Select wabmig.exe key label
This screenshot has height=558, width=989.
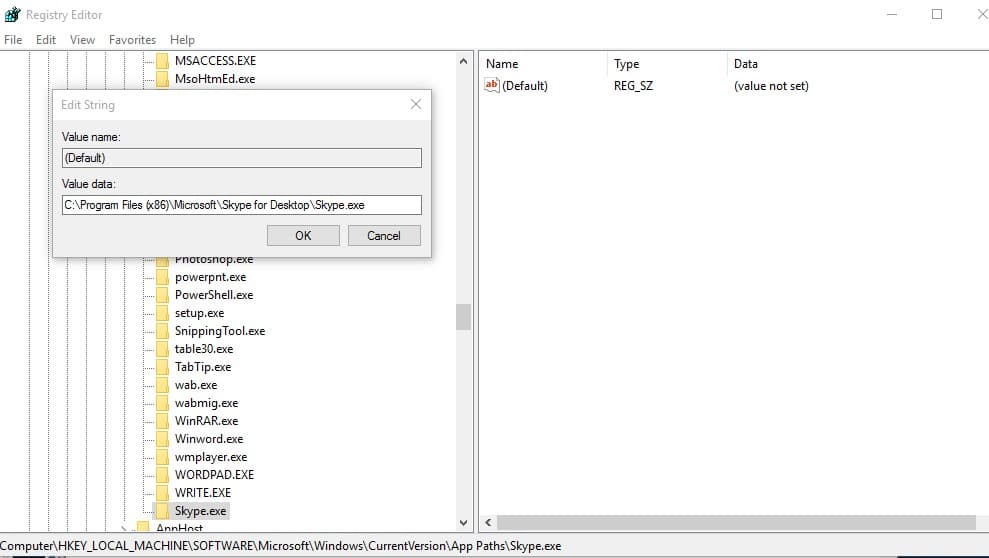206,403
